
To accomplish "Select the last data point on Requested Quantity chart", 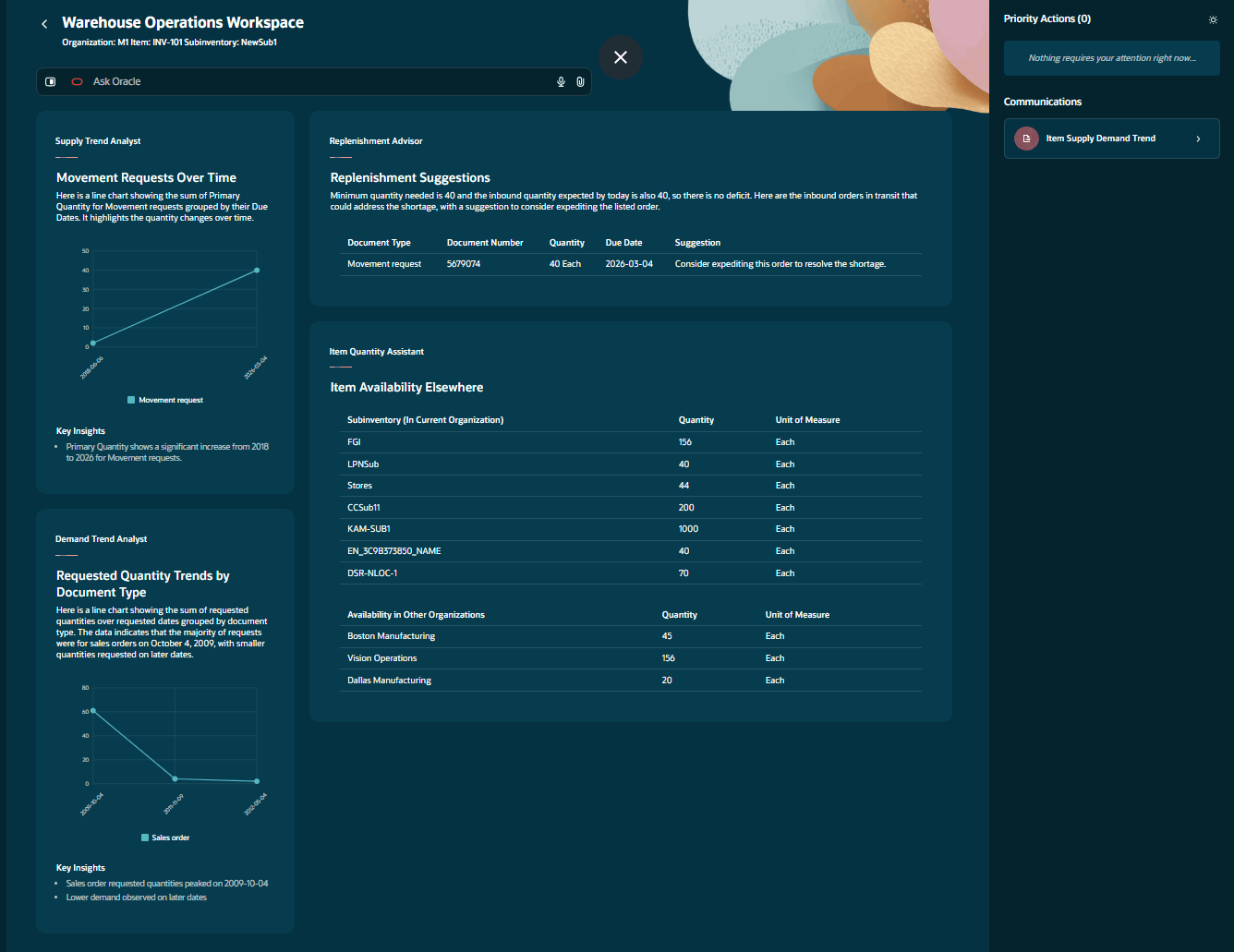I will 257,781.
